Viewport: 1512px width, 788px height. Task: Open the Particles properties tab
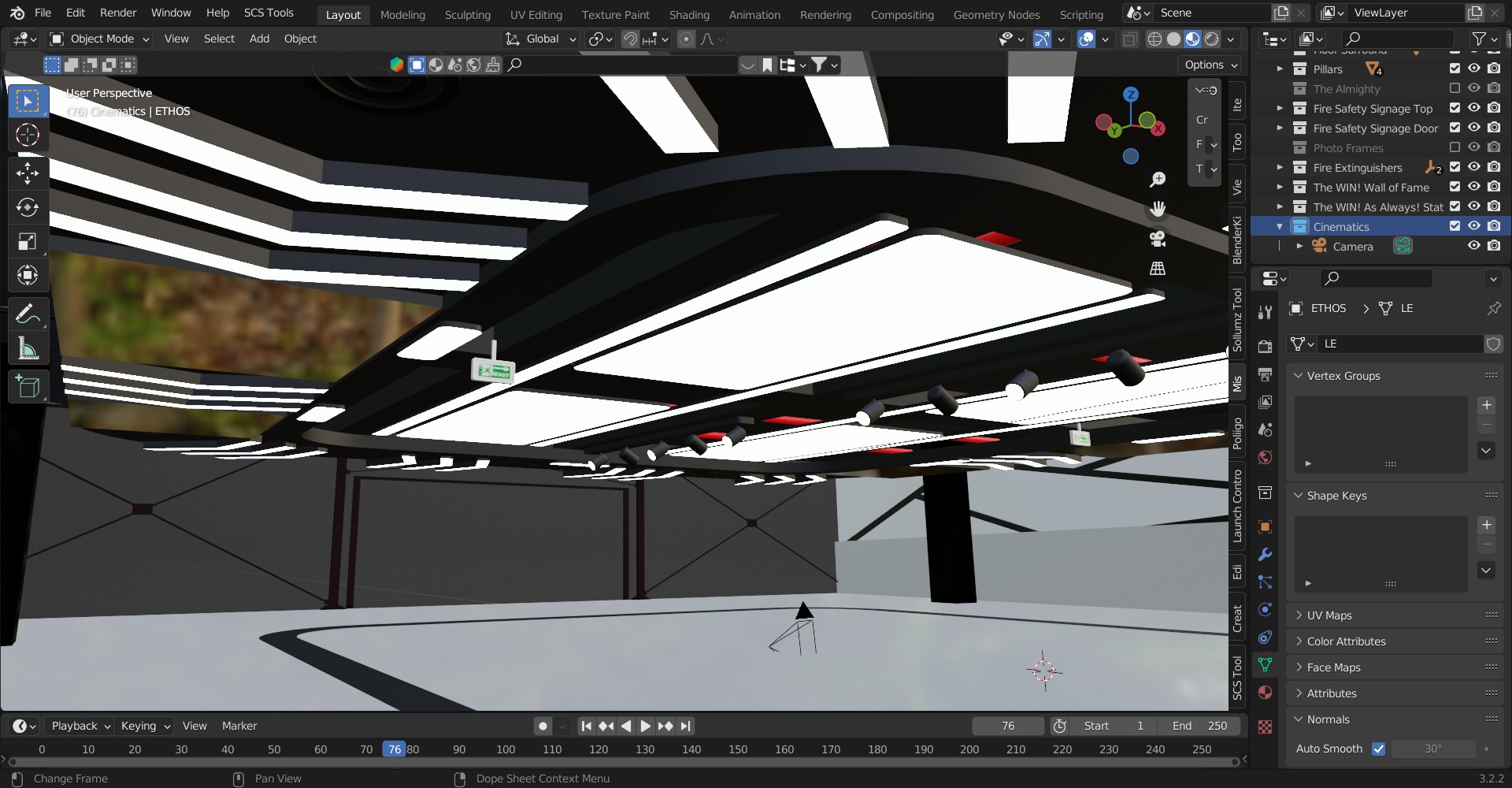(1266, 582)
